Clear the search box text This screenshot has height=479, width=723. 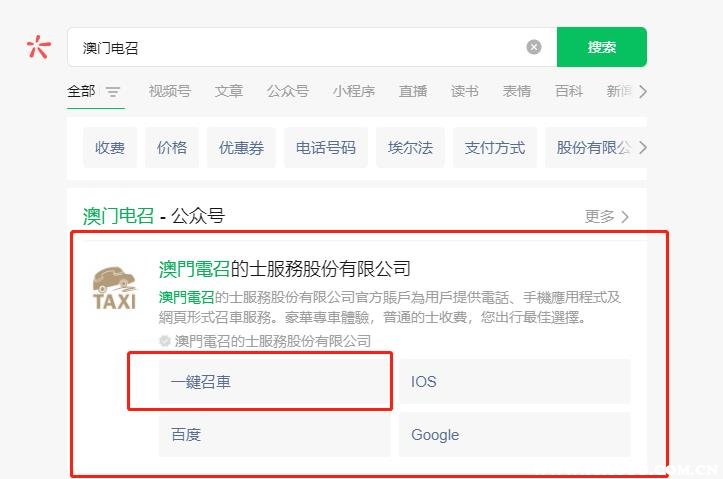point(534,47)
